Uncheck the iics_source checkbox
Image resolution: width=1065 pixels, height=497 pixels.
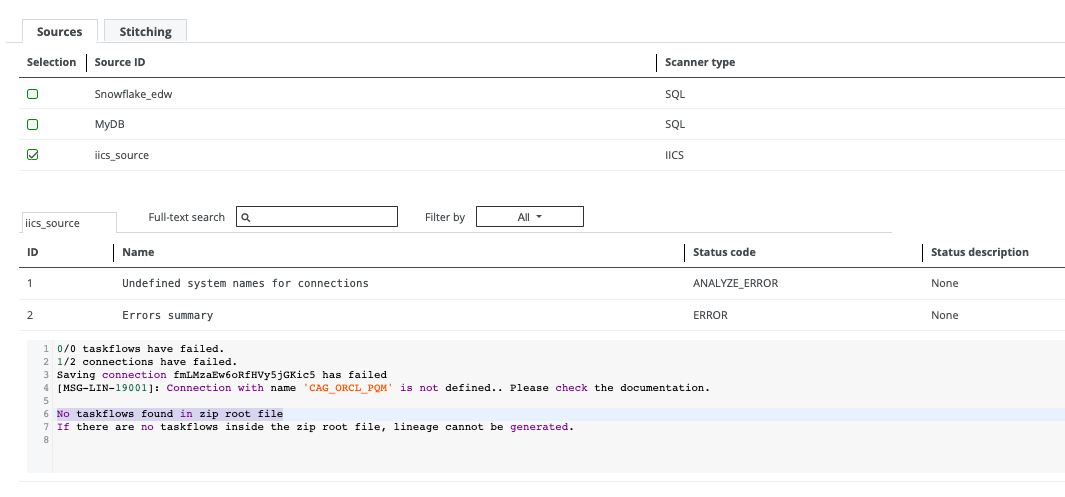click(32, 155)
